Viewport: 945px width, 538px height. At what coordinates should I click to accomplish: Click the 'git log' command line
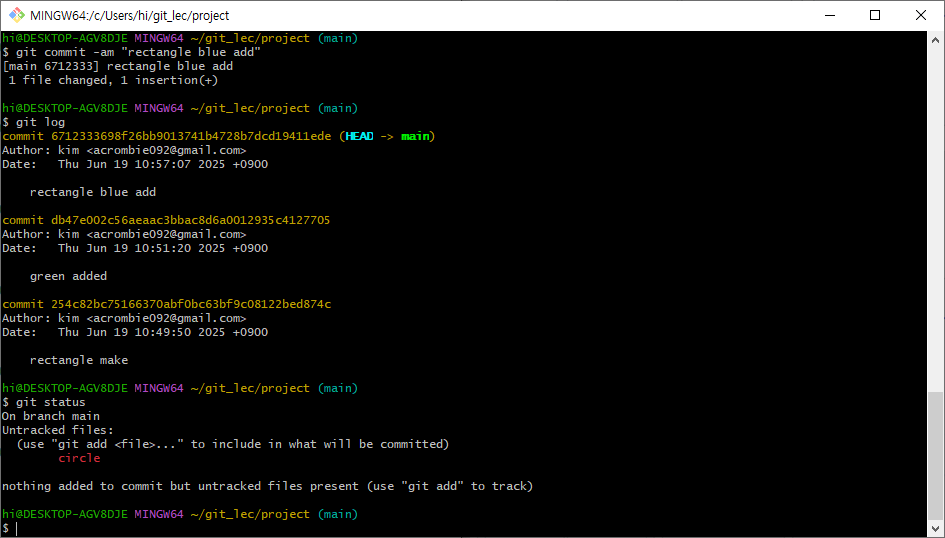coord(33,122)
